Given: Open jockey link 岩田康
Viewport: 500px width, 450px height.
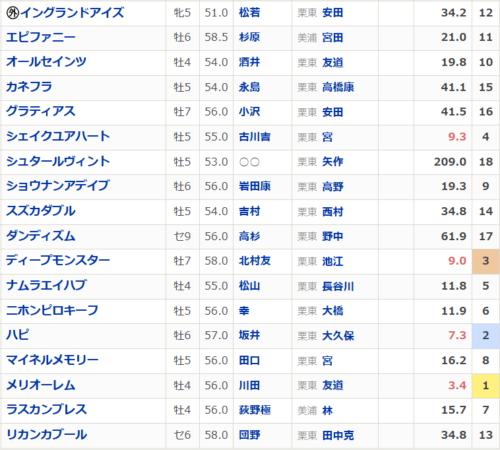Looking at the screenshot, I should click(255, 186).
